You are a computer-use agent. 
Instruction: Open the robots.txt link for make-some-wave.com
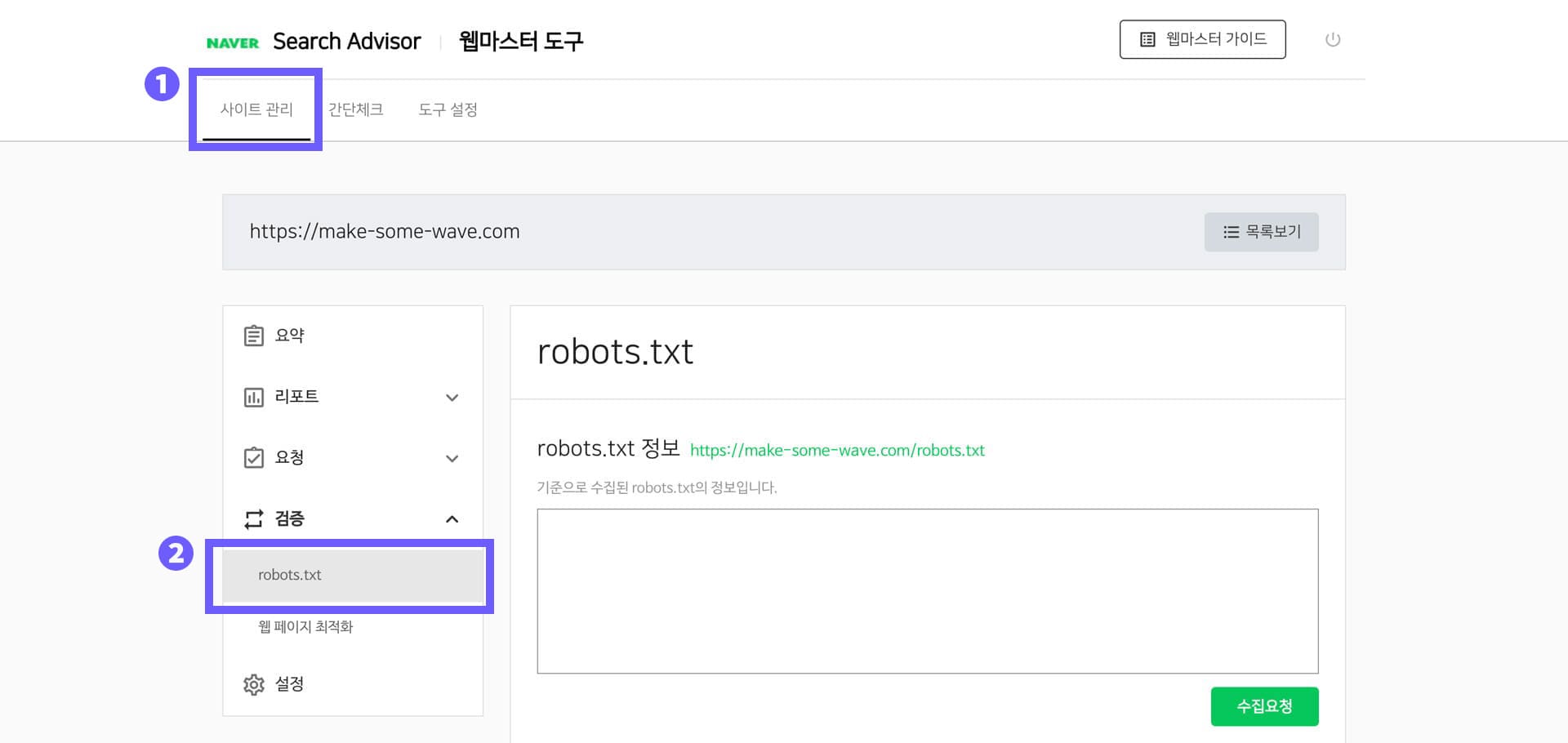(x=836, y=450)
